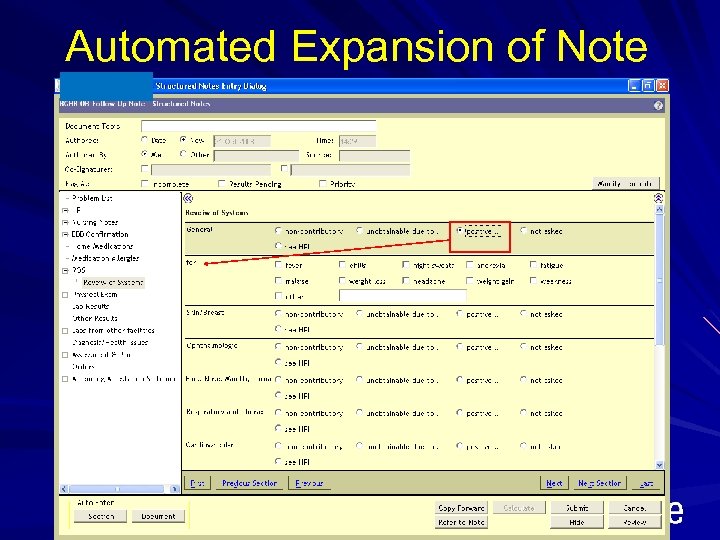The width and height of the screenshot is (720, 540).
Task: Expand the HPI tree node
Action: [x=65, y=210]
